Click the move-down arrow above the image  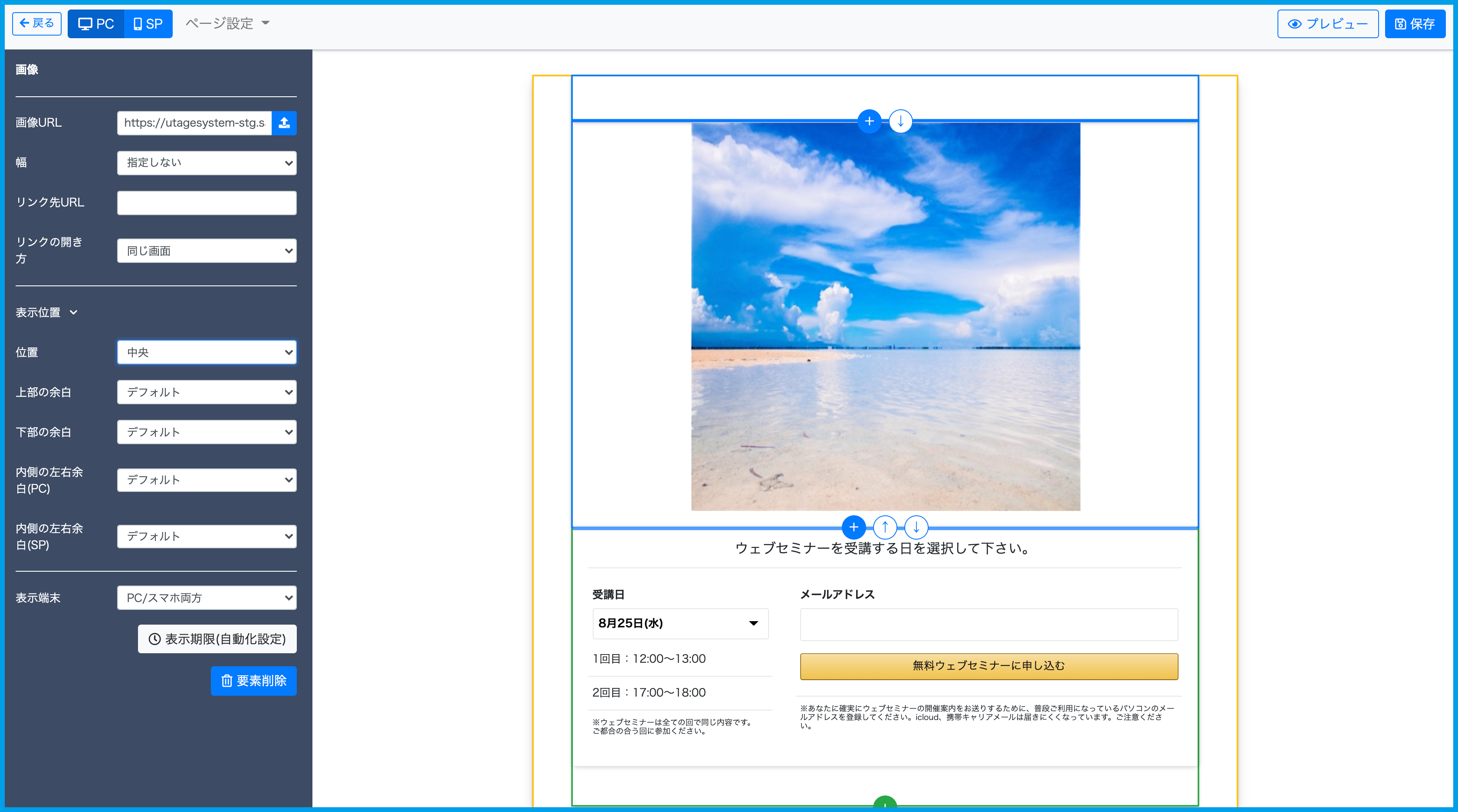pyautogui.click(x=900, y=121)
